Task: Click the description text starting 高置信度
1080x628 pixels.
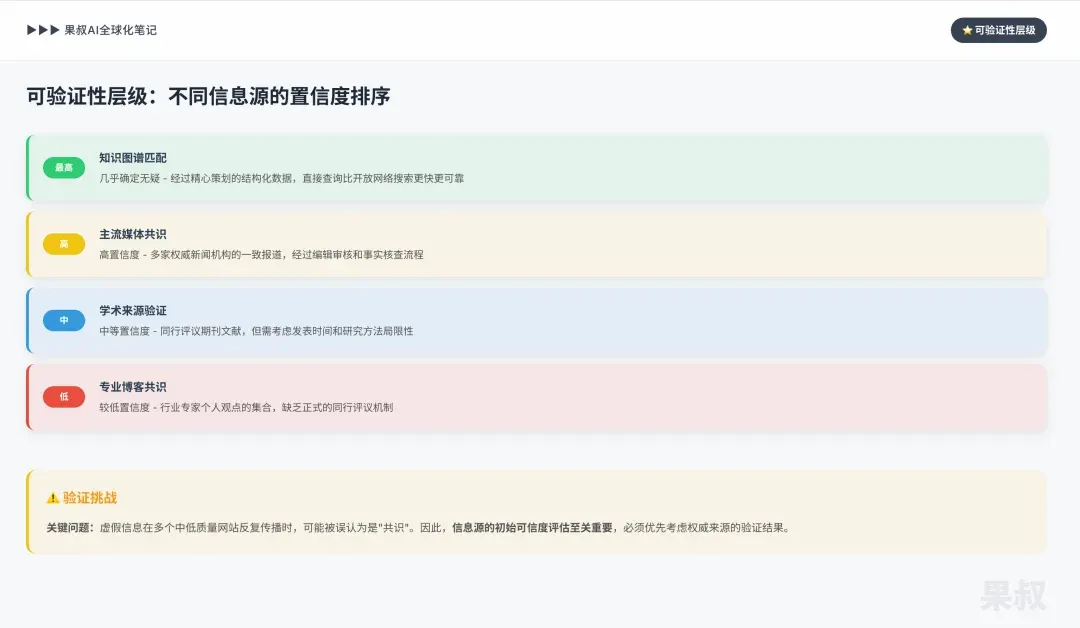Action: pyautogui.click(x=261, y=255)
